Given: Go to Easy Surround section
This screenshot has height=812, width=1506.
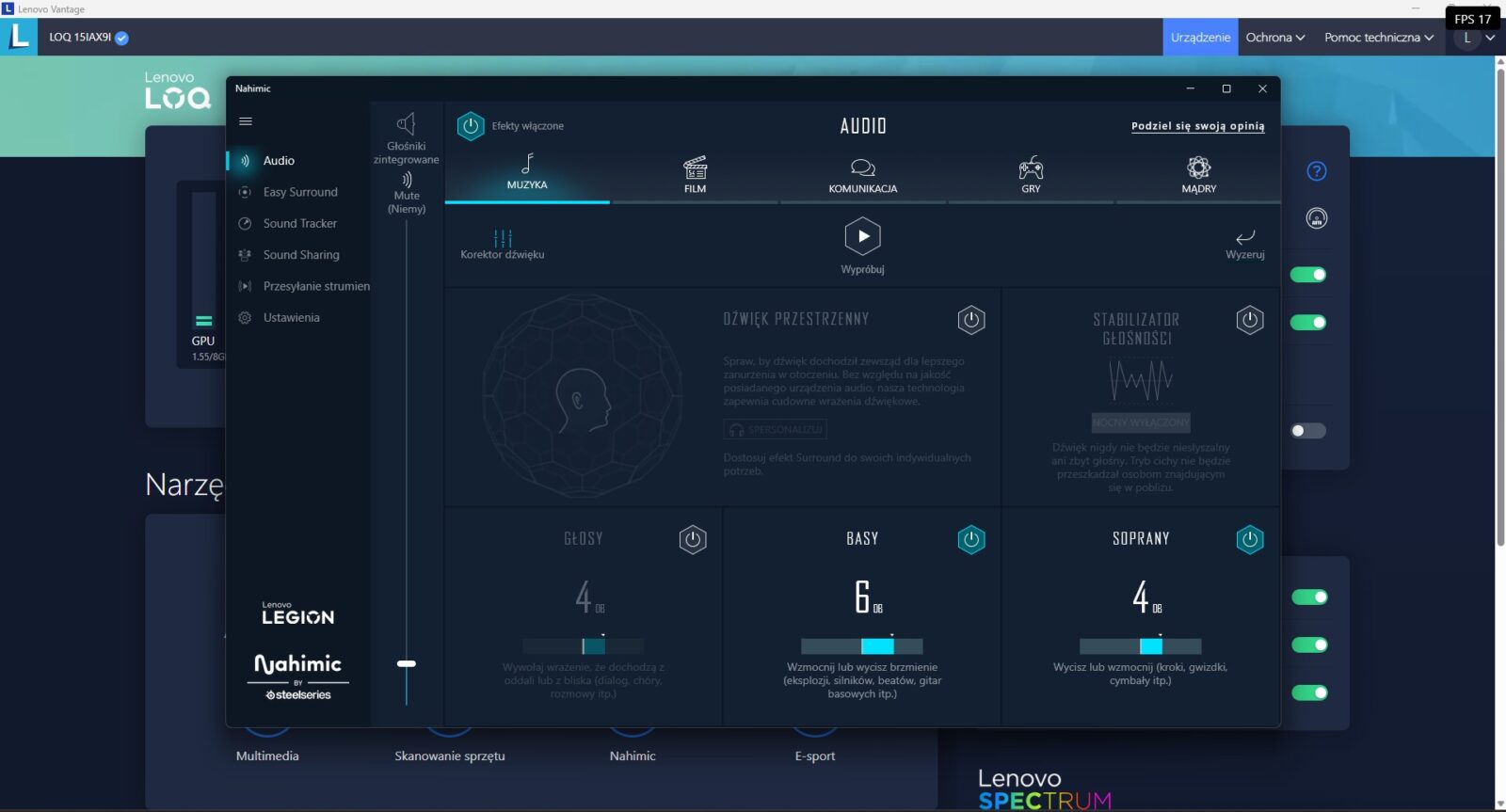Looking at the screenshot, I should 299,192.
